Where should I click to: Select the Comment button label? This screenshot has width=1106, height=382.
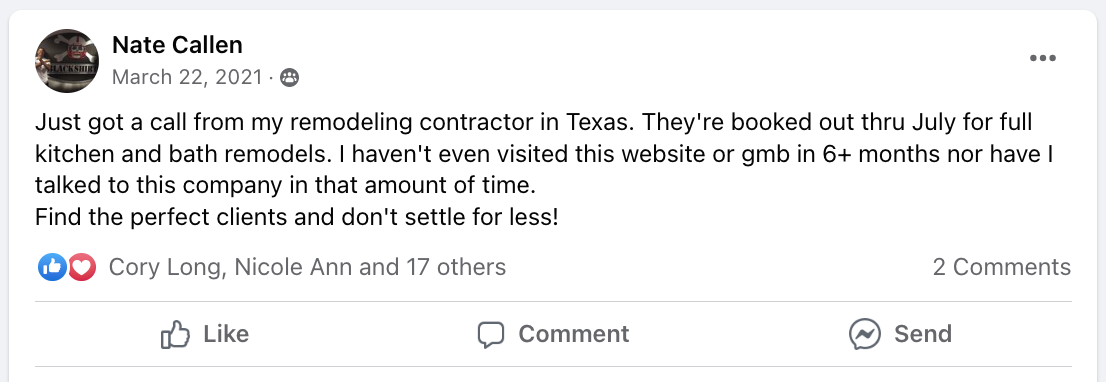tap(573, 333)
